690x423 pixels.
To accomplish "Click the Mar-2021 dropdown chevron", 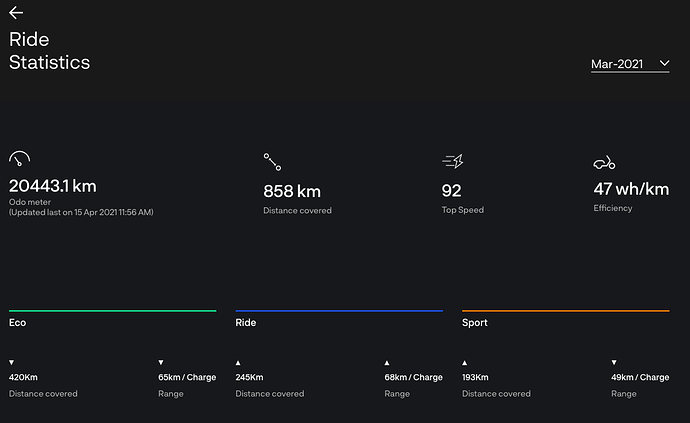I will (x=664, y=63).
